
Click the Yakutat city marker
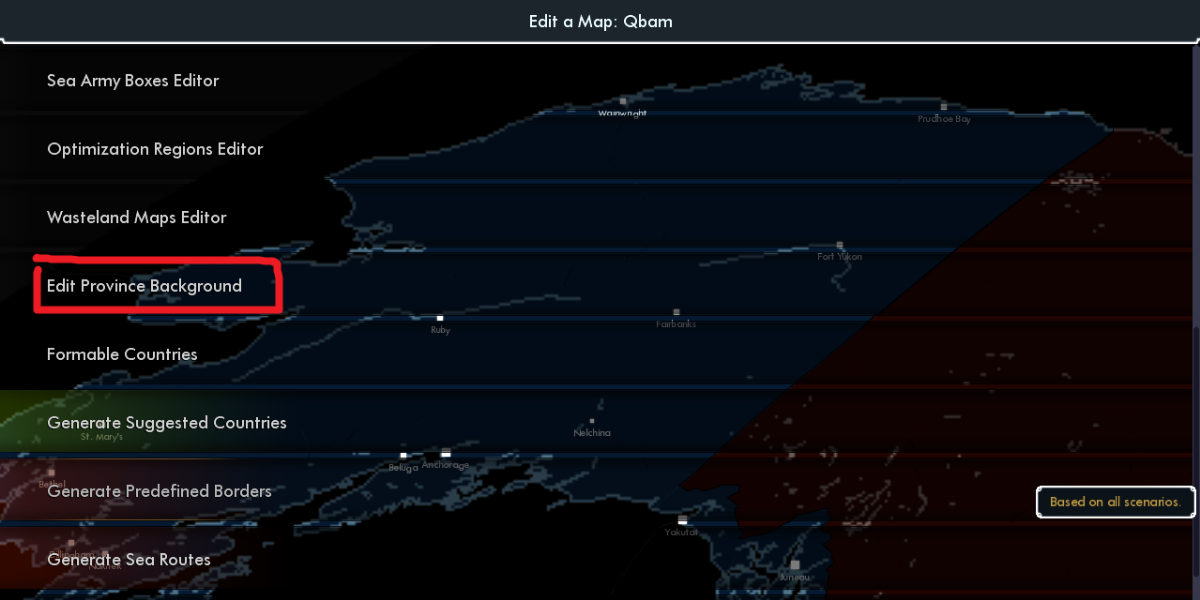[682, 520]
